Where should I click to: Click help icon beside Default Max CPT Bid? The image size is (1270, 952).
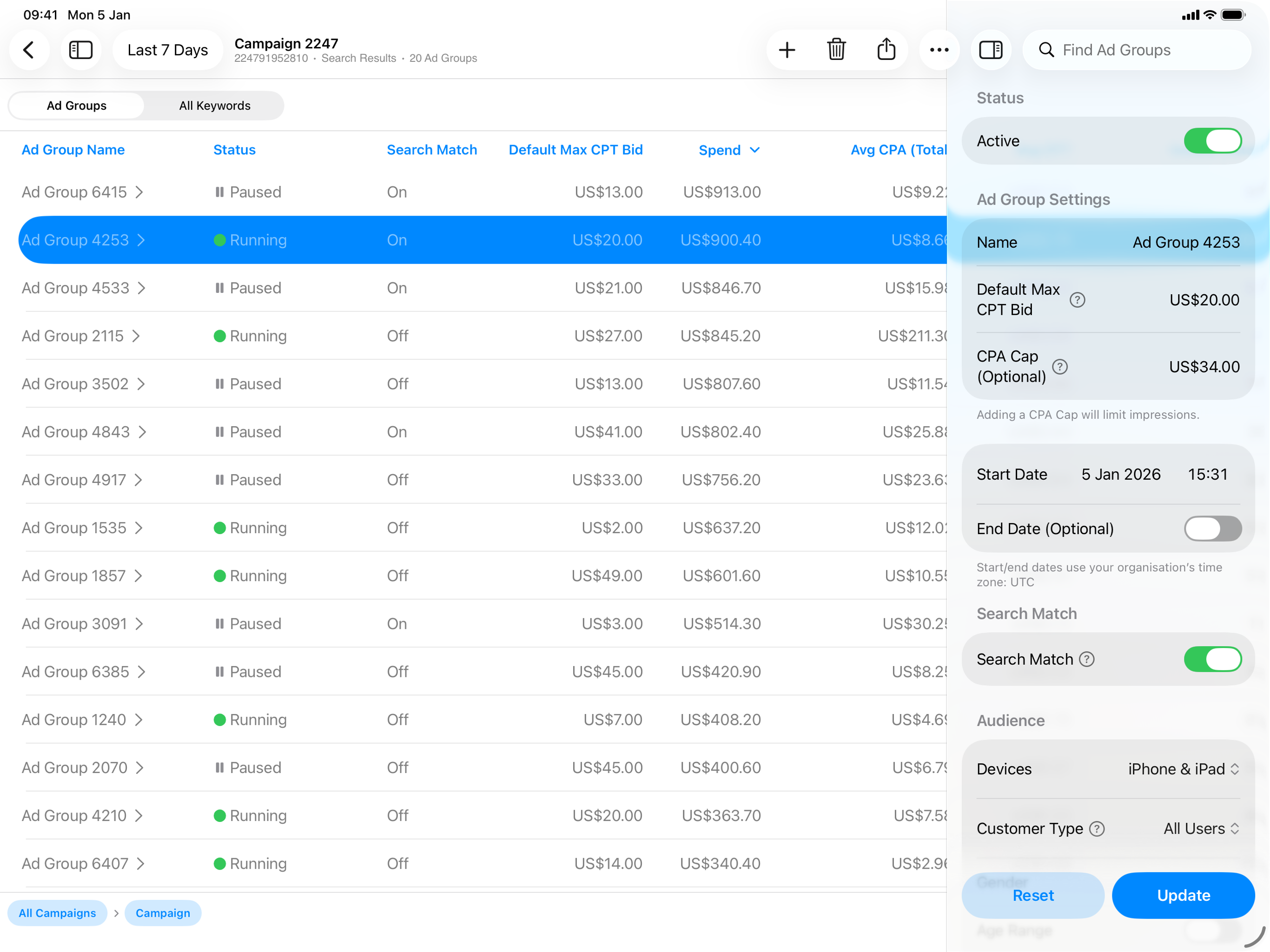pyautogui.click(x=1078, y=300)
